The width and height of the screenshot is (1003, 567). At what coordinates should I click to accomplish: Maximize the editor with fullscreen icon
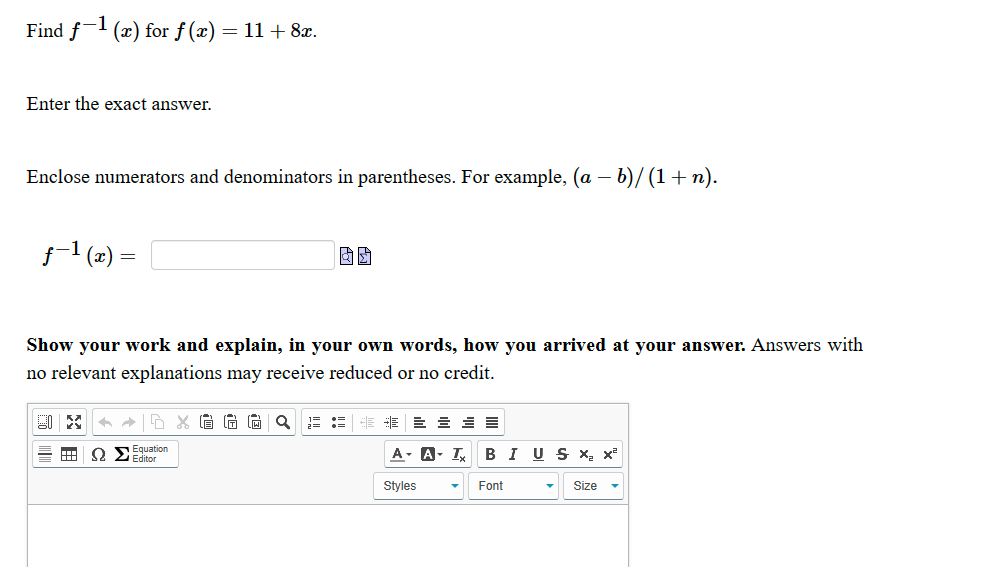[74, 422]
